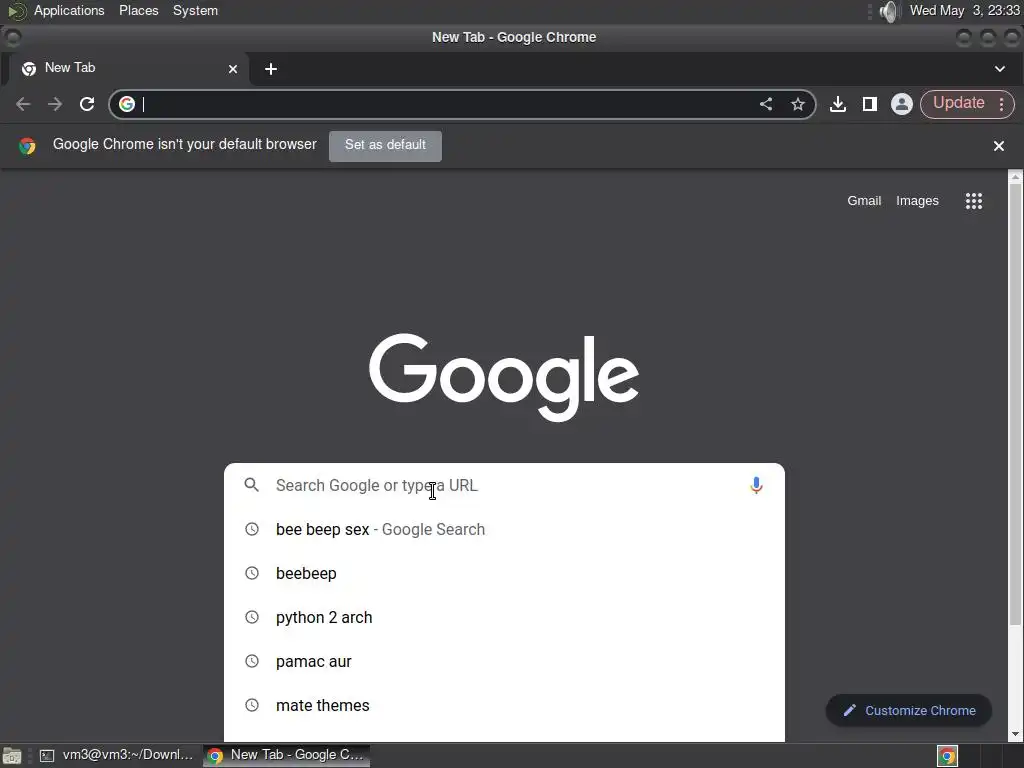Select 'pamac aur' suggestion

[504, 661]
